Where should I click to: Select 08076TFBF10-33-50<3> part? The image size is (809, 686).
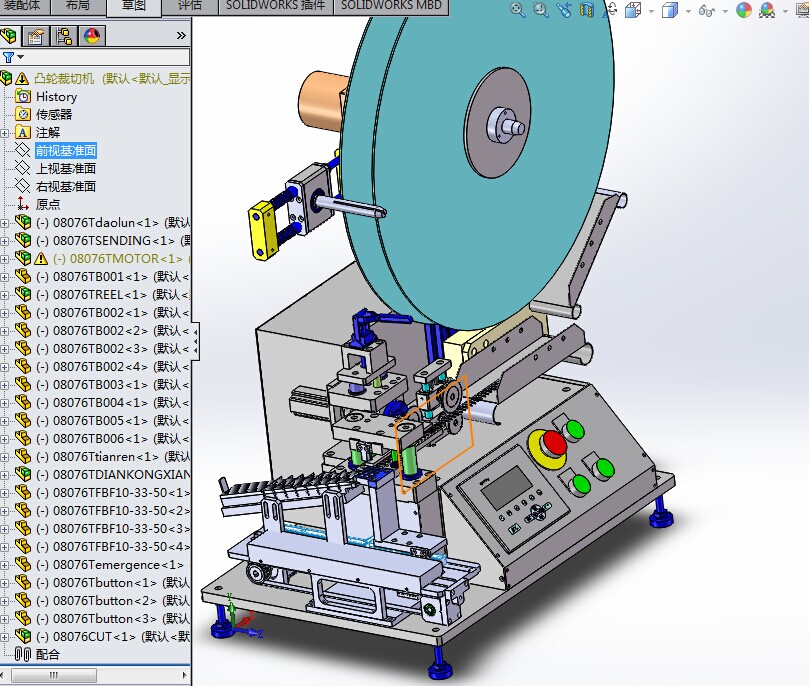click(112, 529)
